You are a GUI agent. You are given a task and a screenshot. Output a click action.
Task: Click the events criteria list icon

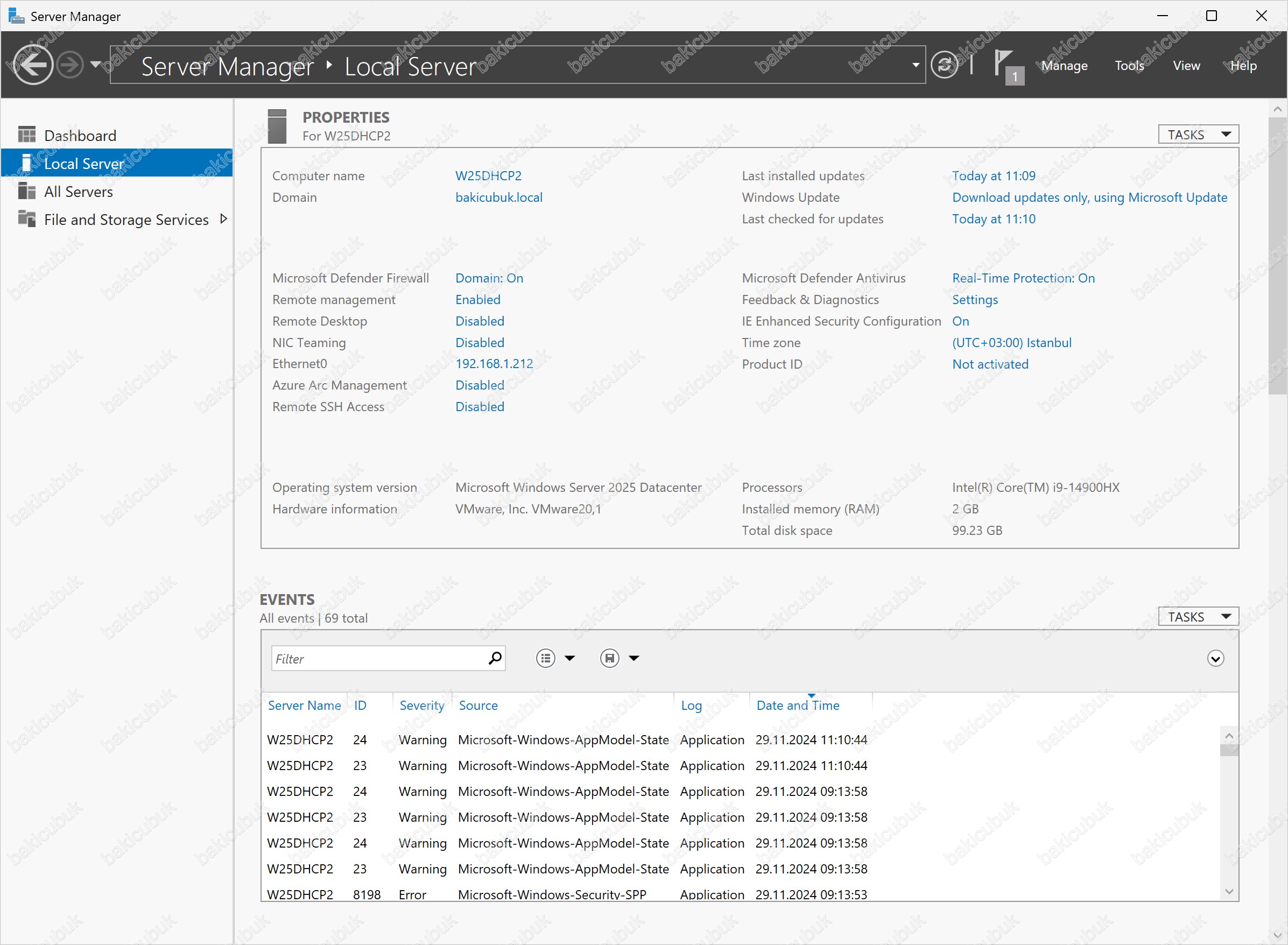click(545, 658)
